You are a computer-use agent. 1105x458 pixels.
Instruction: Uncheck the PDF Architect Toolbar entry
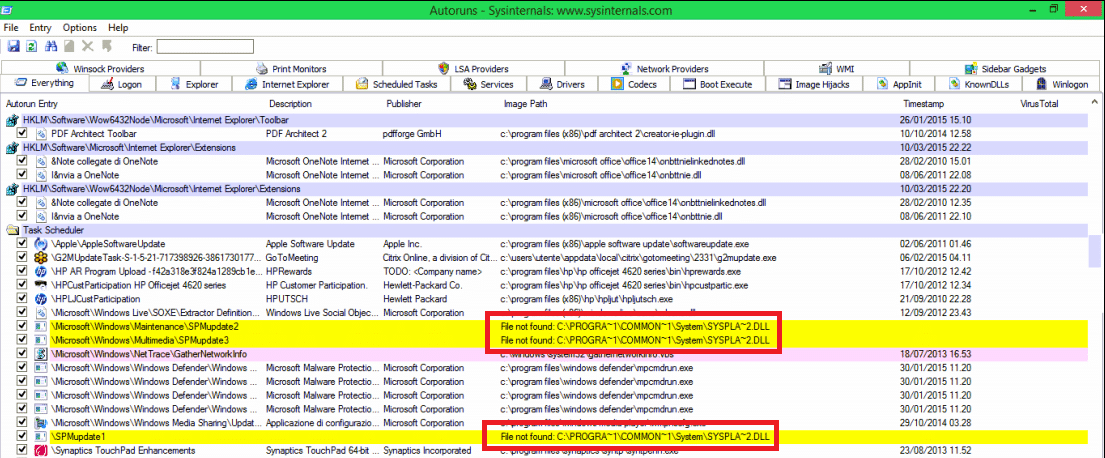click(x=22, y=134)
